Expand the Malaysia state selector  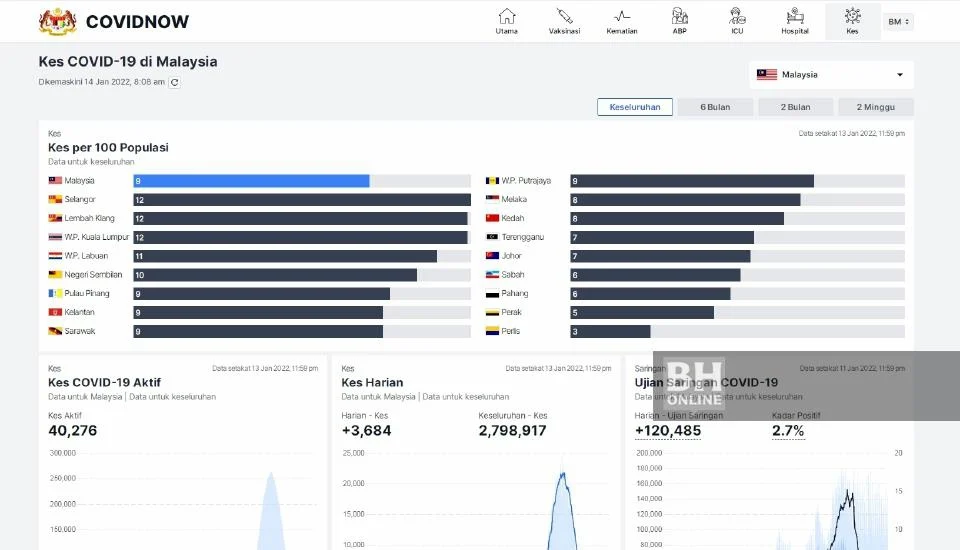pos(831,75)
